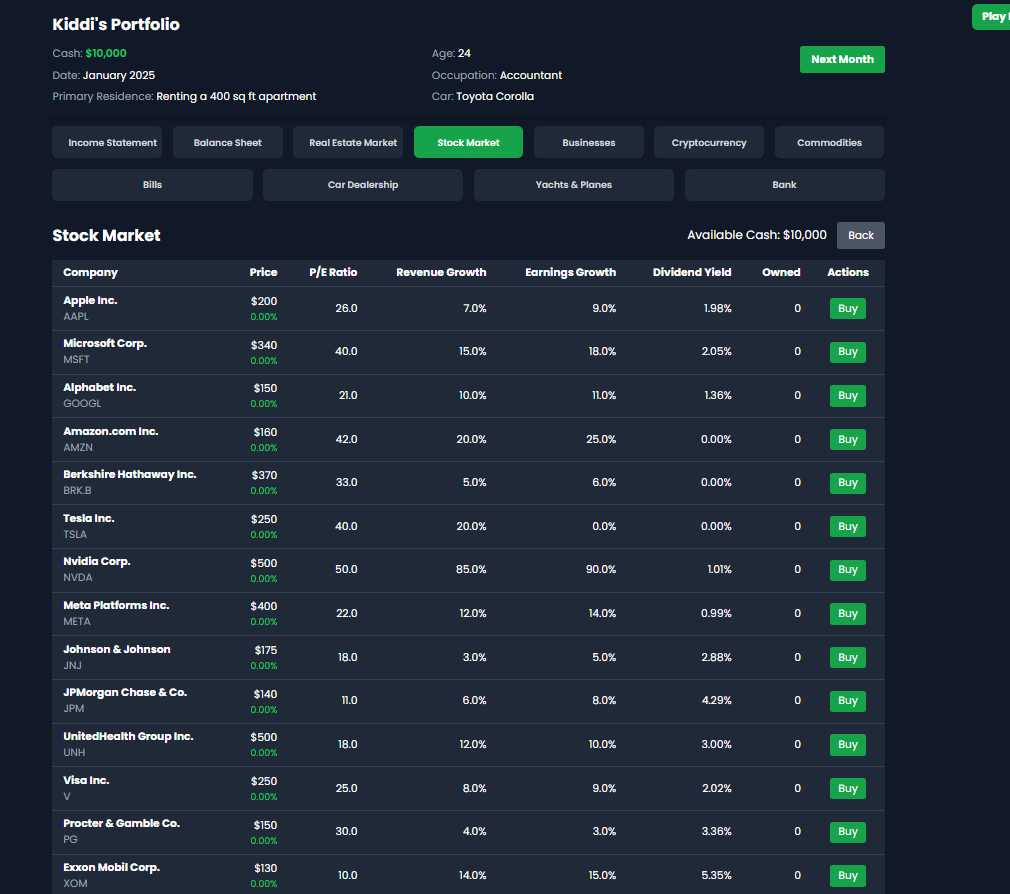Buy Tesla Inc. stock
The image size is (1010, 894).
coord(848,526)
